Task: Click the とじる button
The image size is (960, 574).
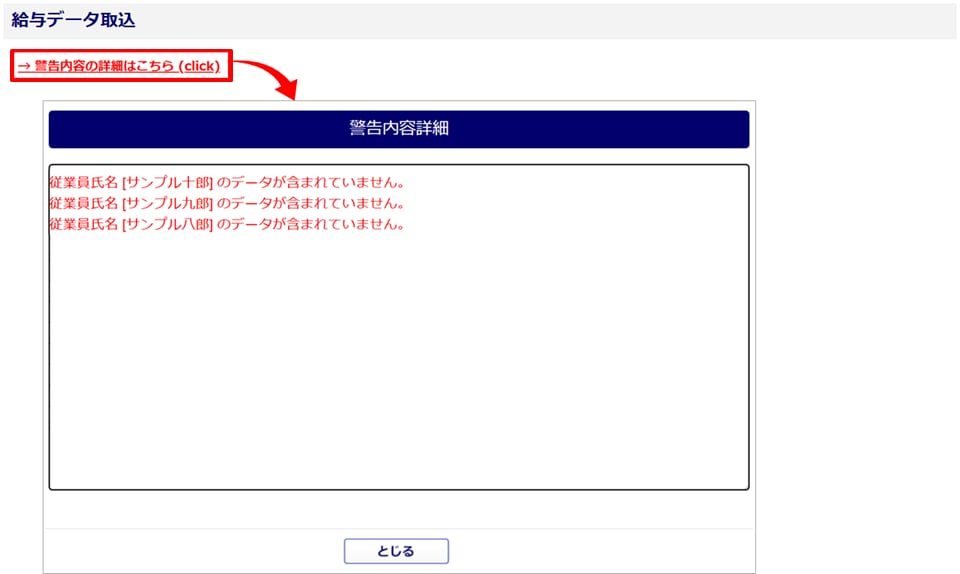Action: (396, 551)
